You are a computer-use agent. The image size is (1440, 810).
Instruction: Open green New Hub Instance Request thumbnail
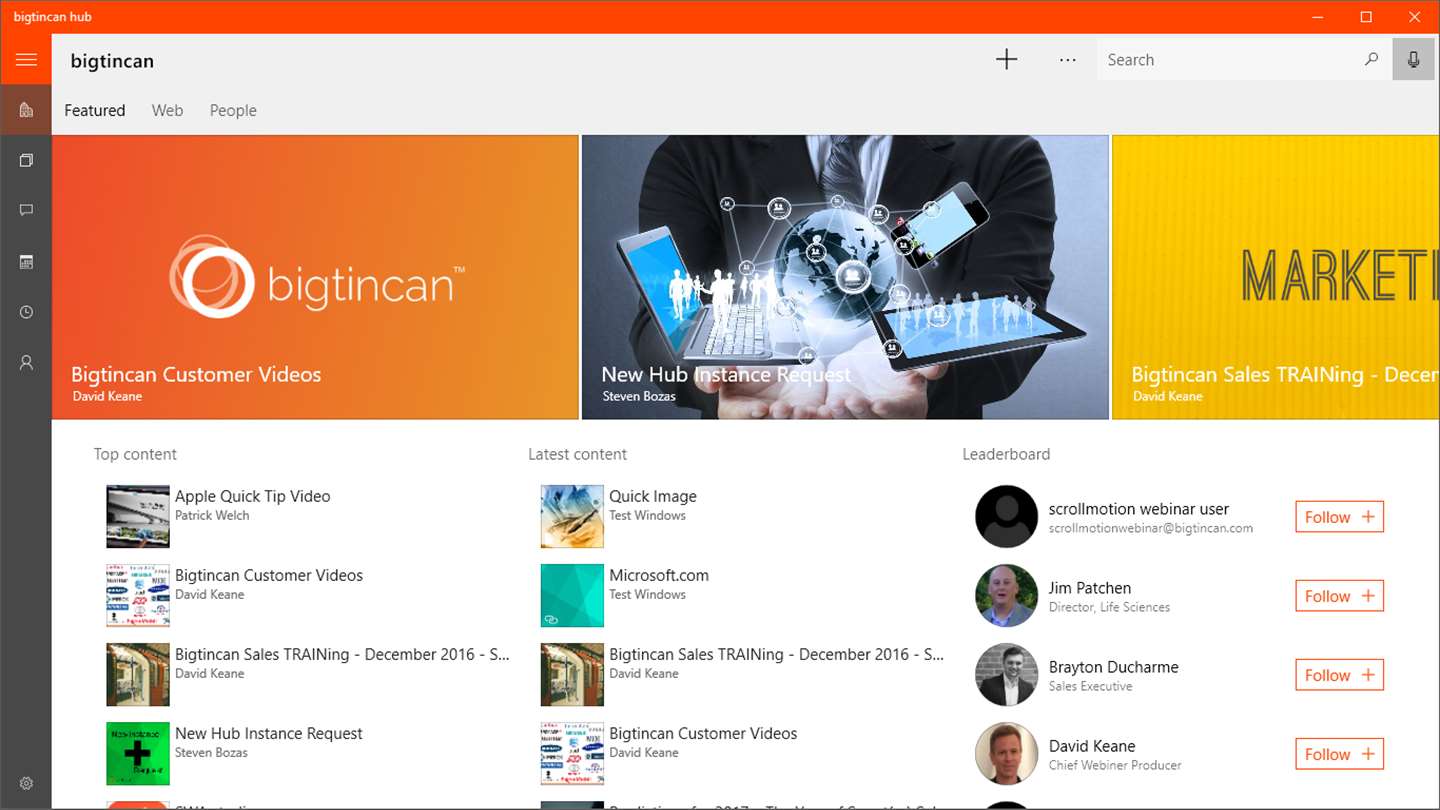click(138, 754)
